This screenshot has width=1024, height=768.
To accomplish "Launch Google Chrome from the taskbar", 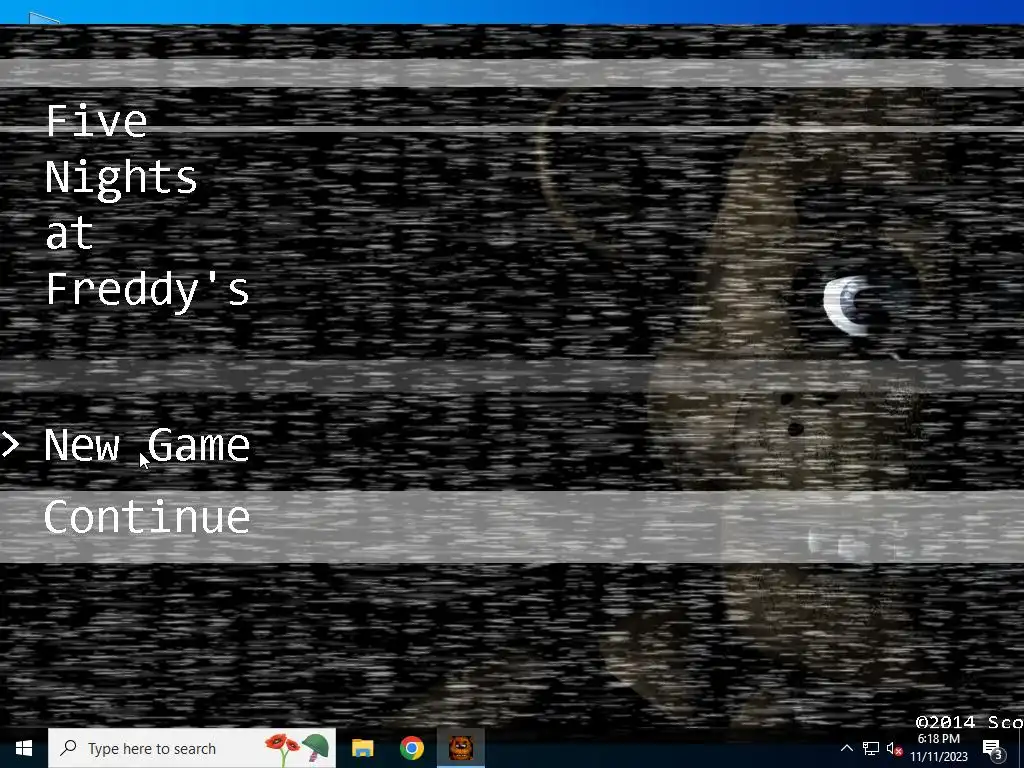I will (412, 748).
